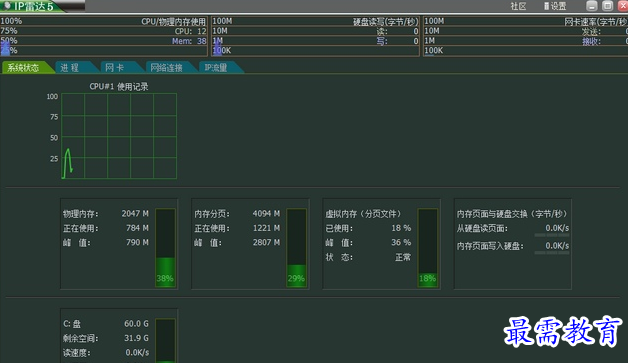Click the 硬盘读写(字节/秒) header graph
The height and width of the screenshot is (363, 628).
[315, 36]
